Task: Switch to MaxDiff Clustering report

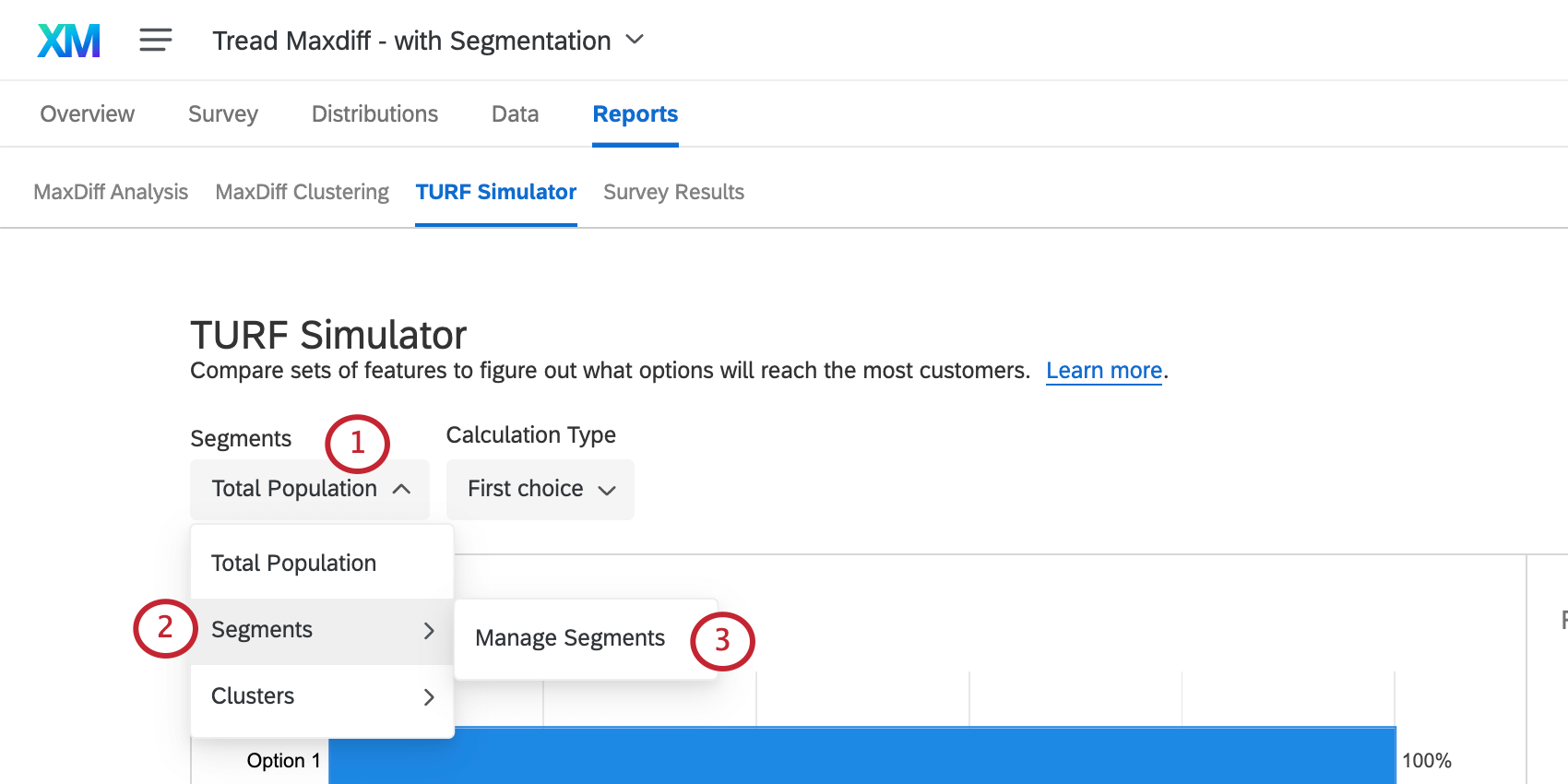Action: (x=302, y=192)
